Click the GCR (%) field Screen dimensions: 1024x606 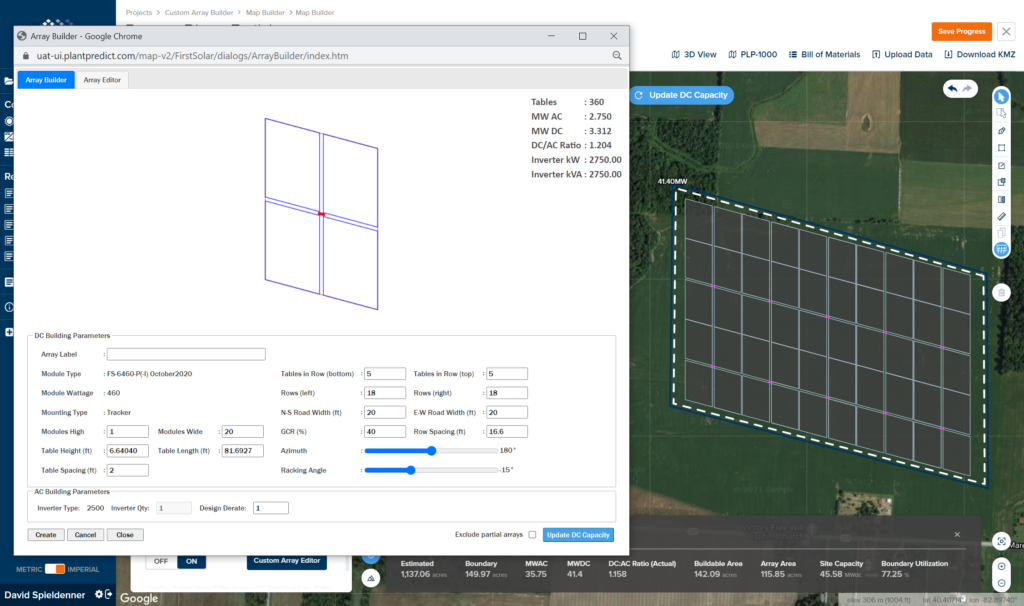(x=385, y=432)
